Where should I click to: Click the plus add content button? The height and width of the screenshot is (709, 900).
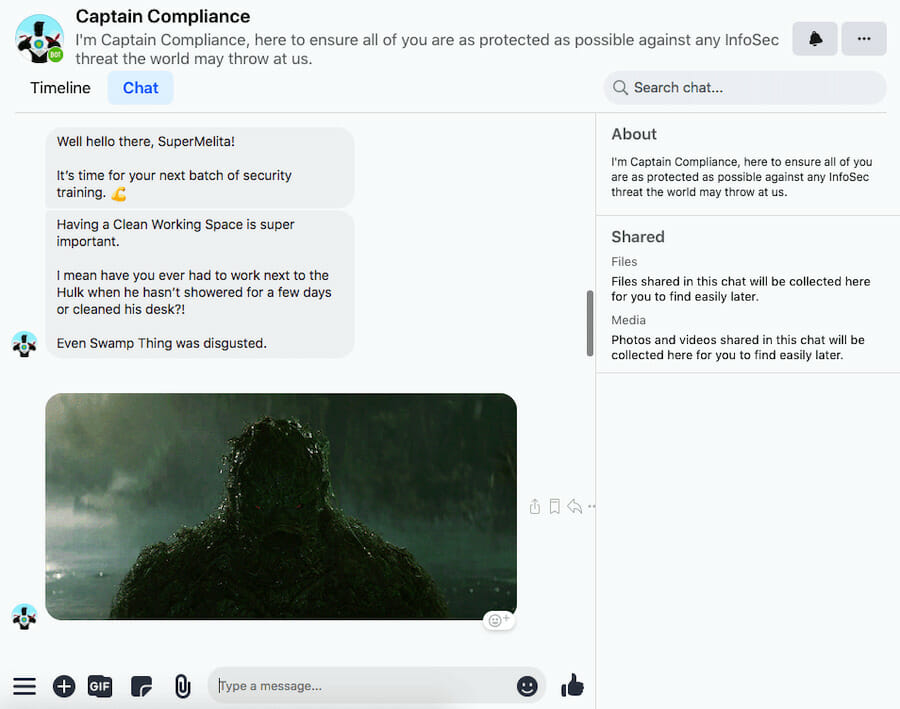click(x=64, y=686)
